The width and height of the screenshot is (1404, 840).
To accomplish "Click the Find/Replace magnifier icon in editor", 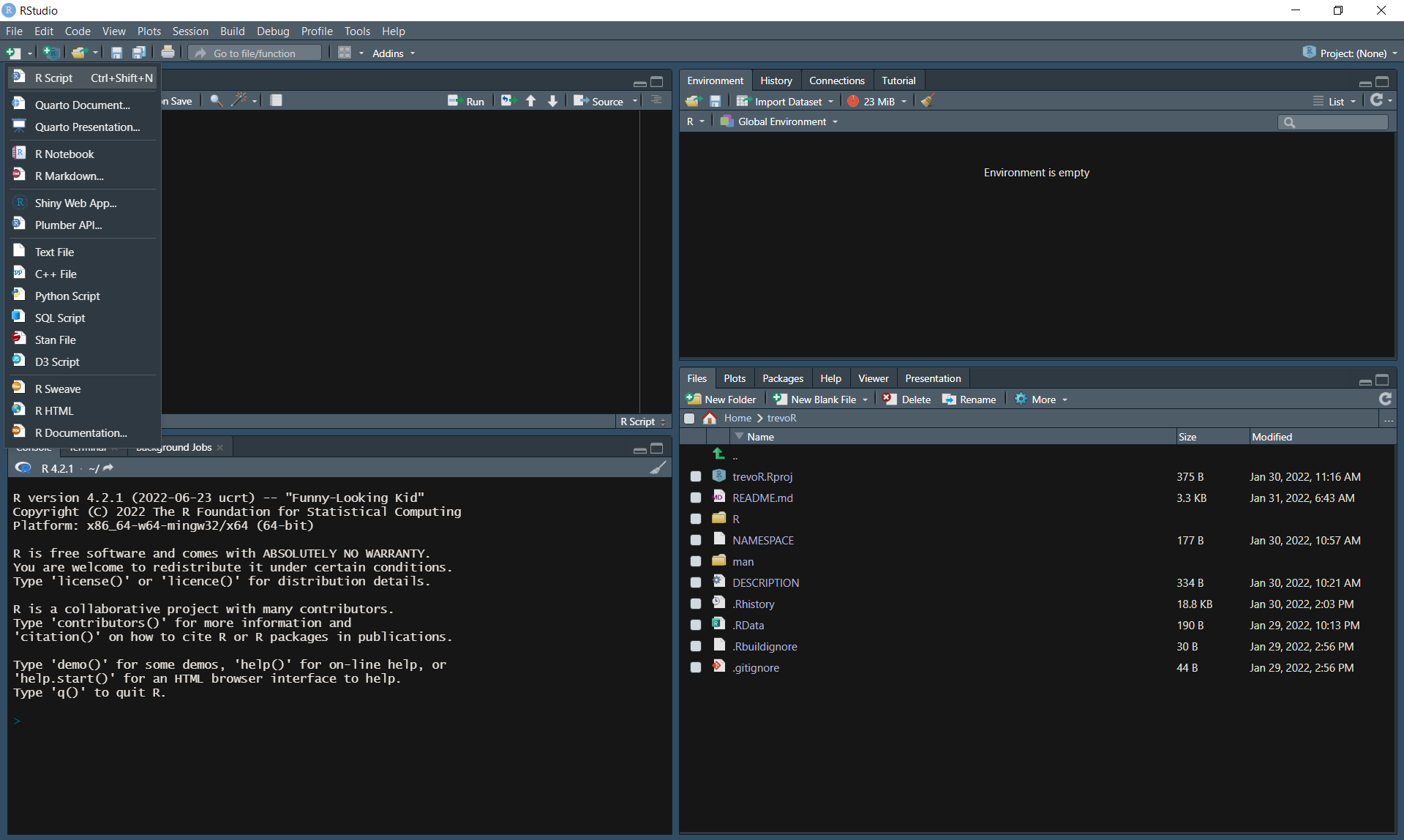I will pos(216,101).
